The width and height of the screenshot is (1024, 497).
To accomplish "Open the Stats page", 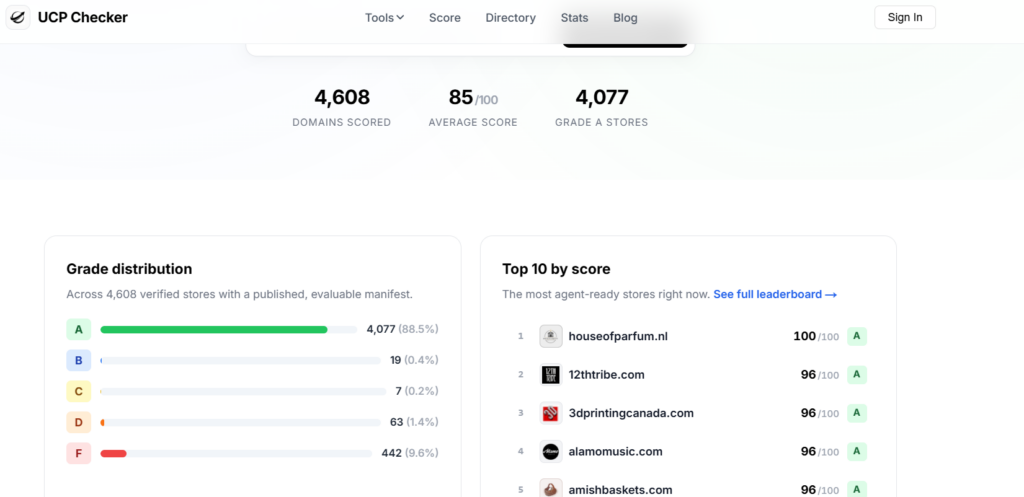I will coord(575,18).
